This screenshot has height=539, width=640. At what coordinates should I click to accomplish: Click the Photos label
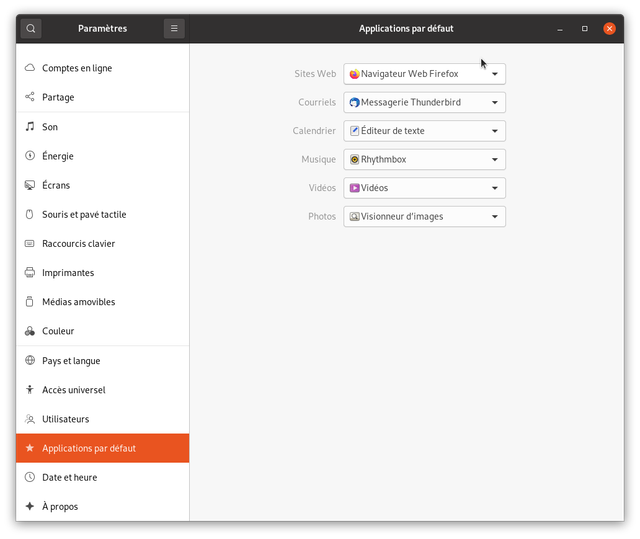[322, 217]
